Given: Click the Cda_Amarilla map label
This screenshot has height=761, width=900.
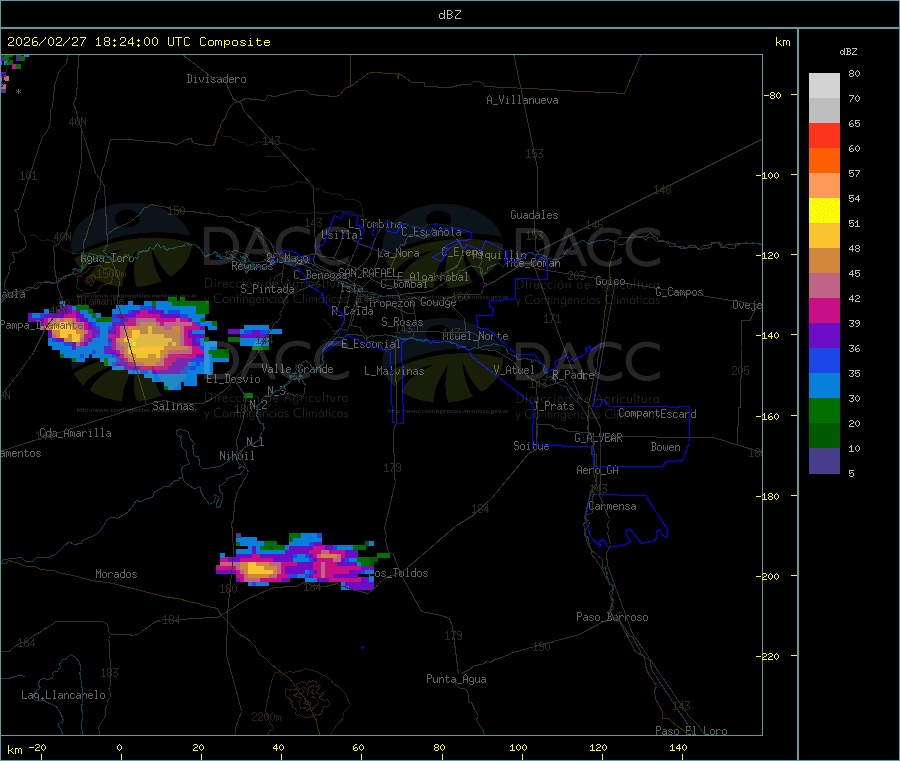Looking at the screenshot, I should pyautogui.click(x=75, y=433).
